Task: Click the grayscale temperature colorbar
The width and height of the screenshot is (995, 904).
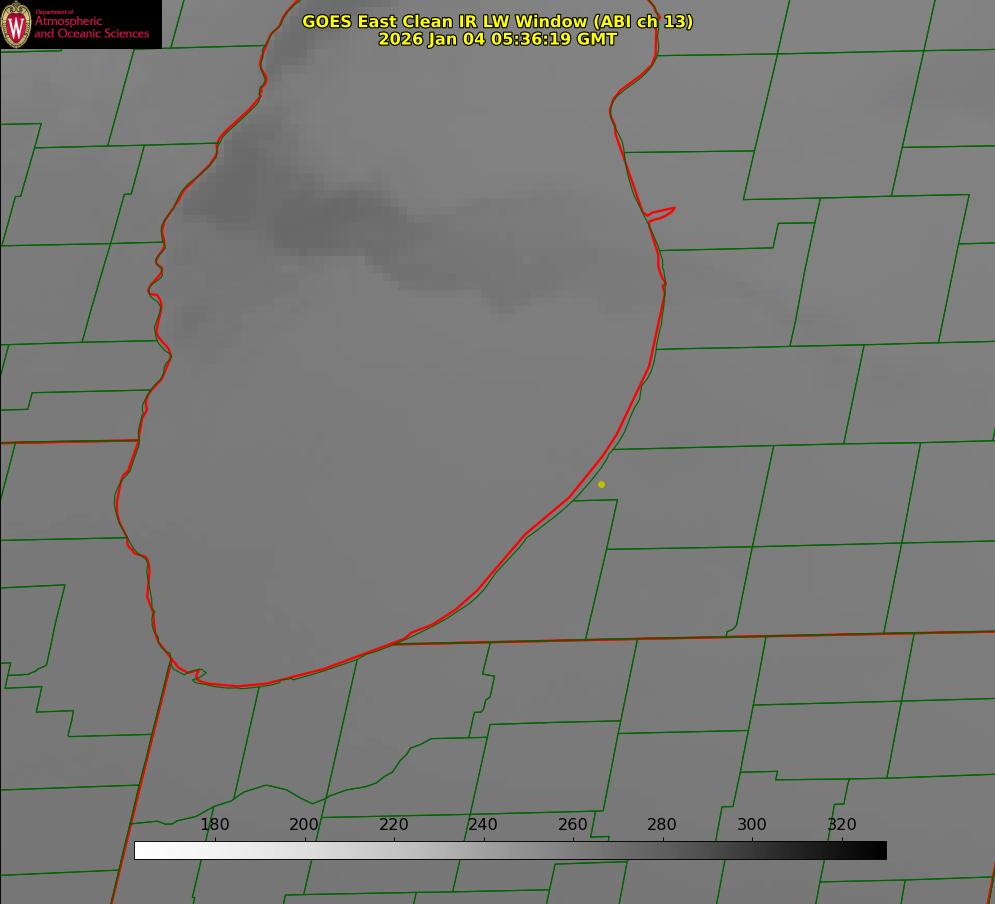Action: point(510,850)
